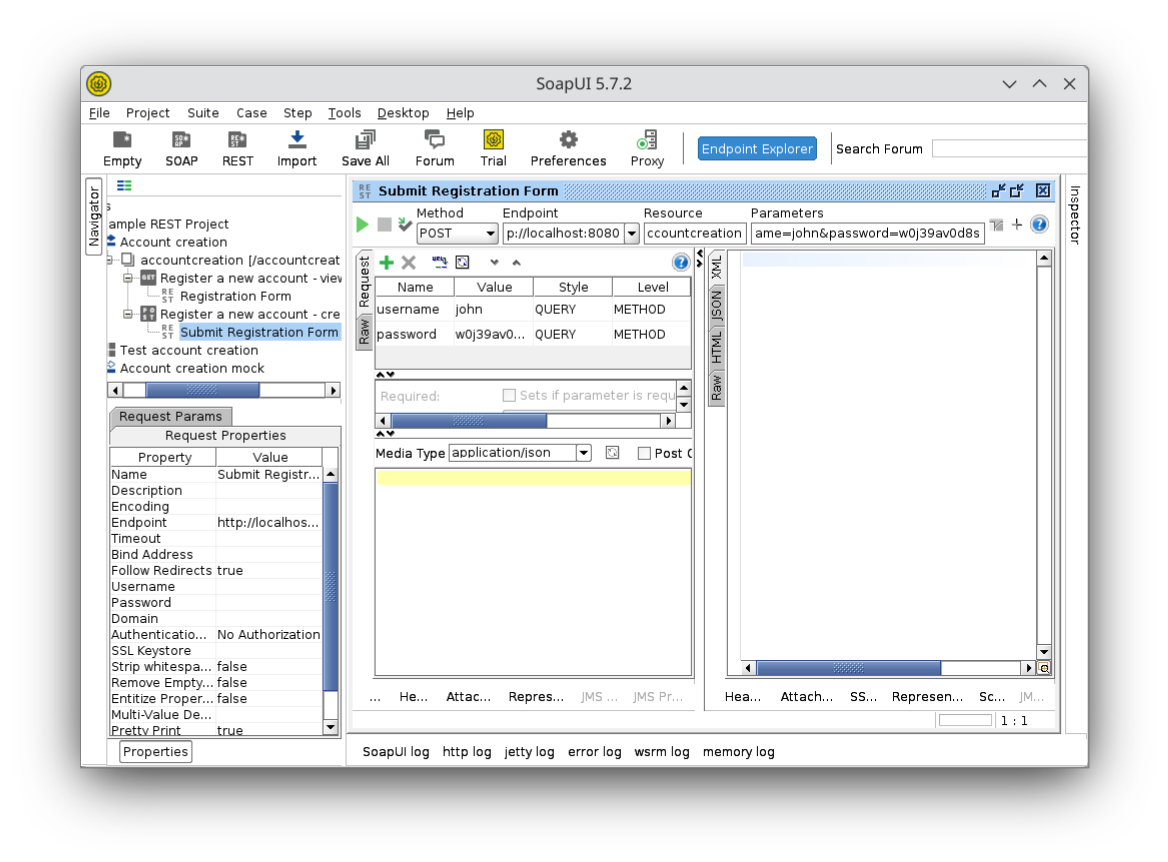Open the Tools menu
The width and height of the screenshot is (1168, 862).
(344, 113)
